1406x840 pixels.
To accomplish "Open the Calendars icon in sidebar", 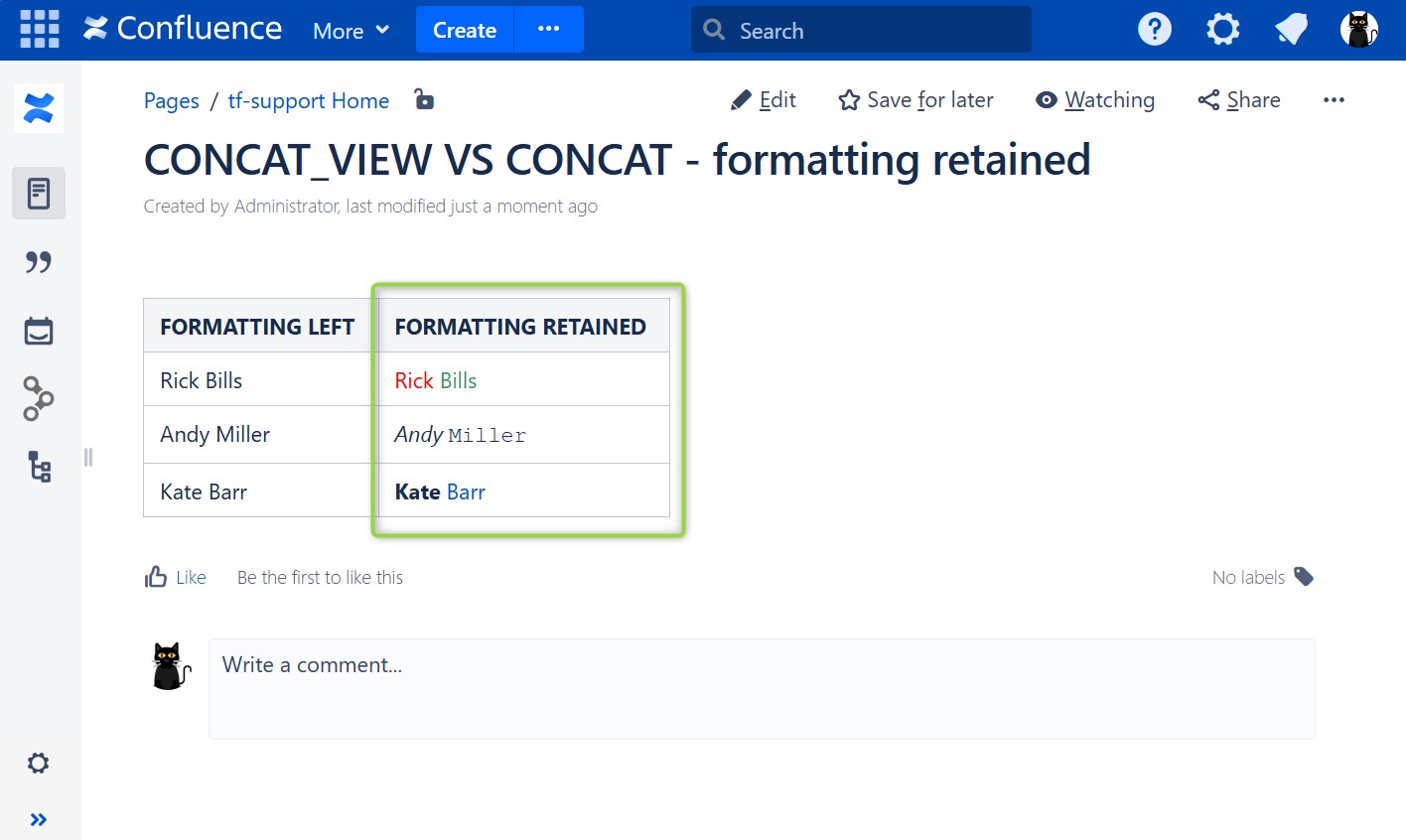I will pos(39,331).
